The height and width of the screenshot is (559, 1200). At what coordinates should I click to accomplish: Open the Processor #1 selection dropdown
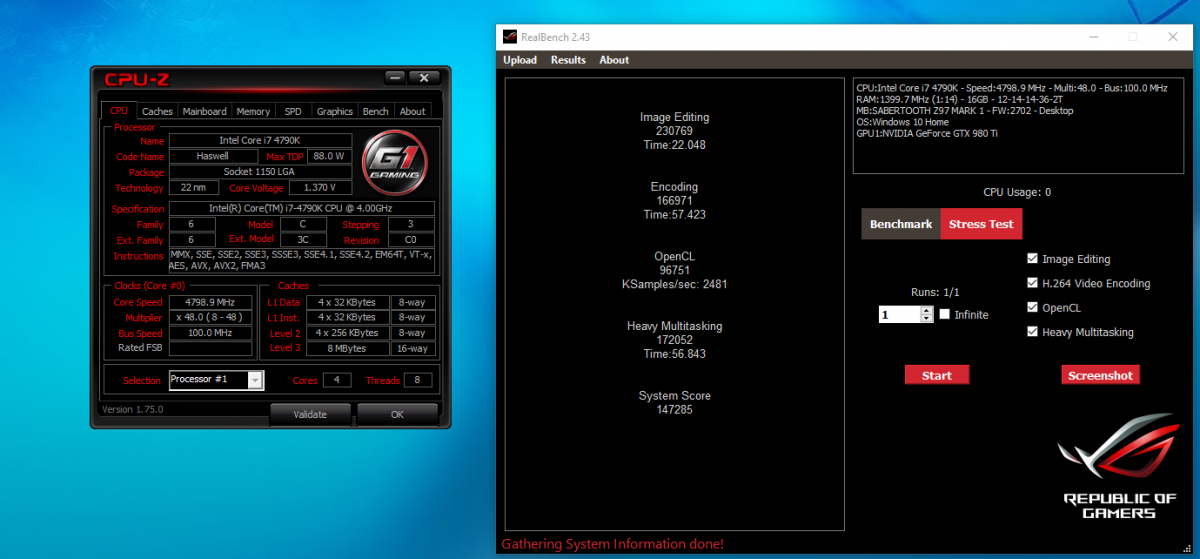click(256, 380)
